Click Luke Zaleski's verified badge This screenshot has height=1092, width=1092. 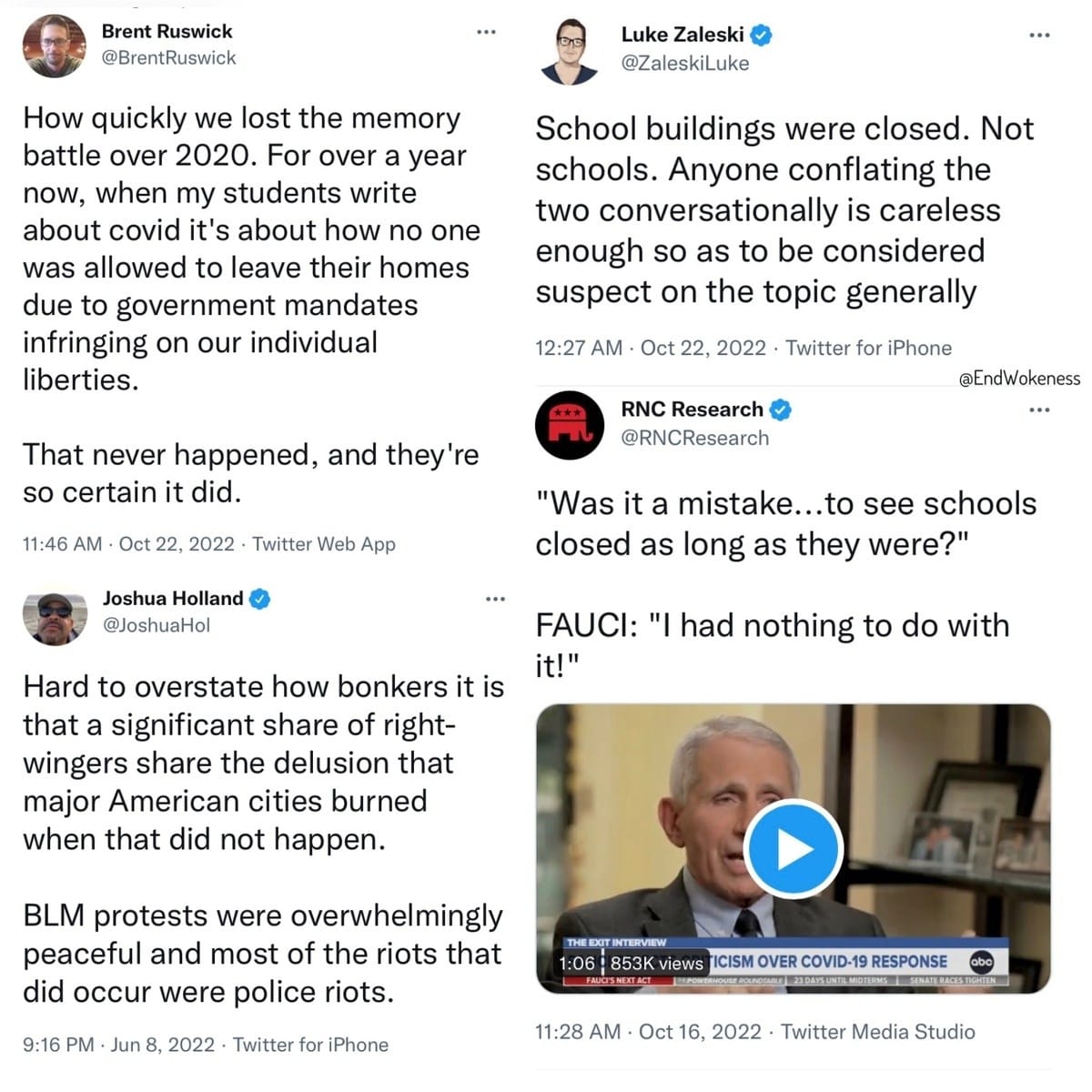pyautogui.click(x=762, y=35)
